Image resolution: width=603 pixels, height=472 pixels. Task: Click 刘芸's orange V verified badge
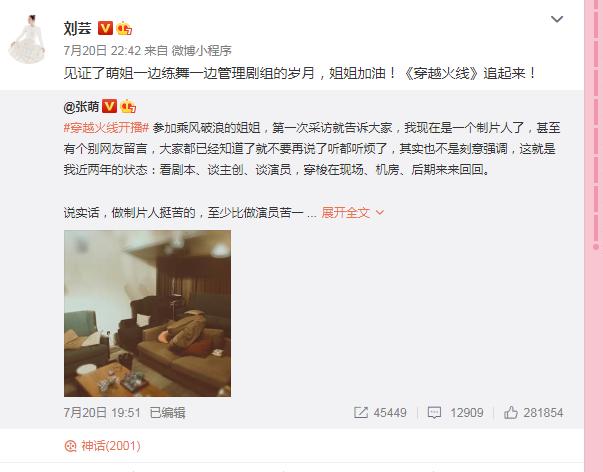(105, 28)
